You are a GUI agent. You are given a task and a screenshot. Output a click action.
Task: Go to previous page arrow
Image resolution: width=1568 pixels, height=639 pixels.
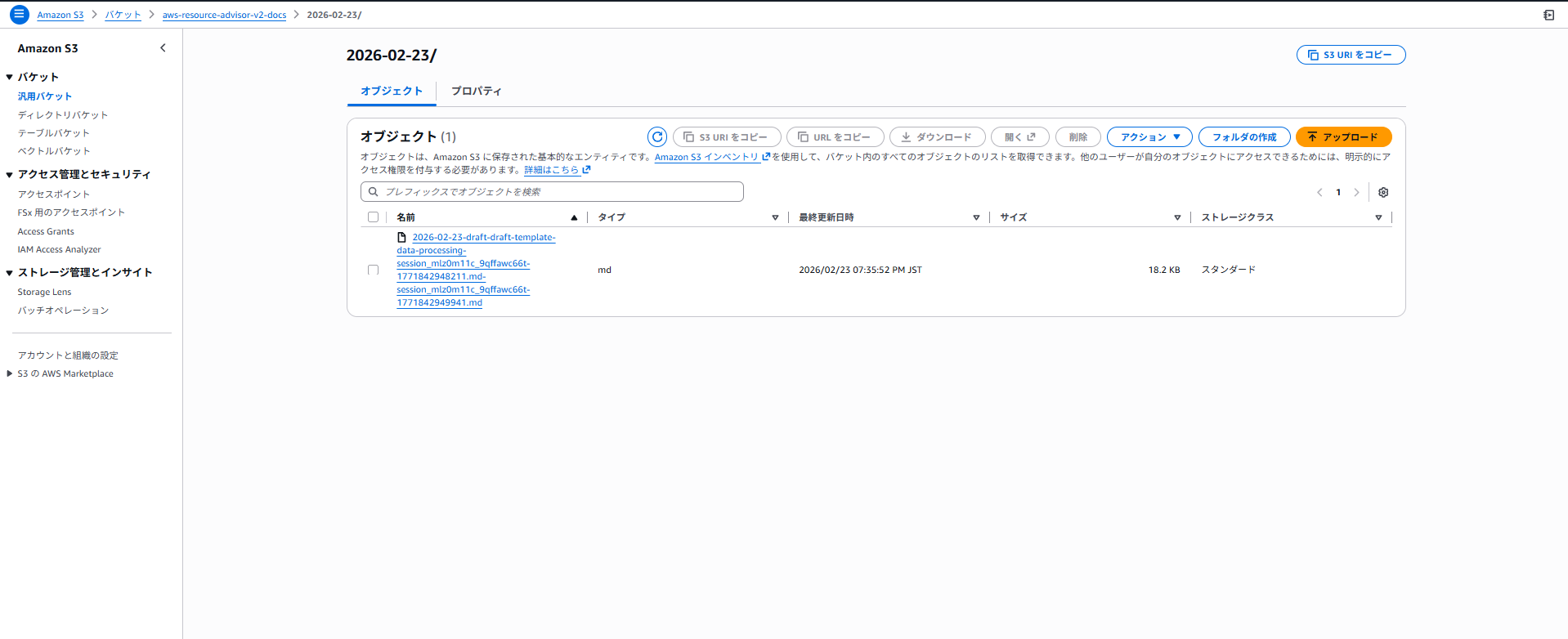pyautogui.click(x=1319, y=193)
